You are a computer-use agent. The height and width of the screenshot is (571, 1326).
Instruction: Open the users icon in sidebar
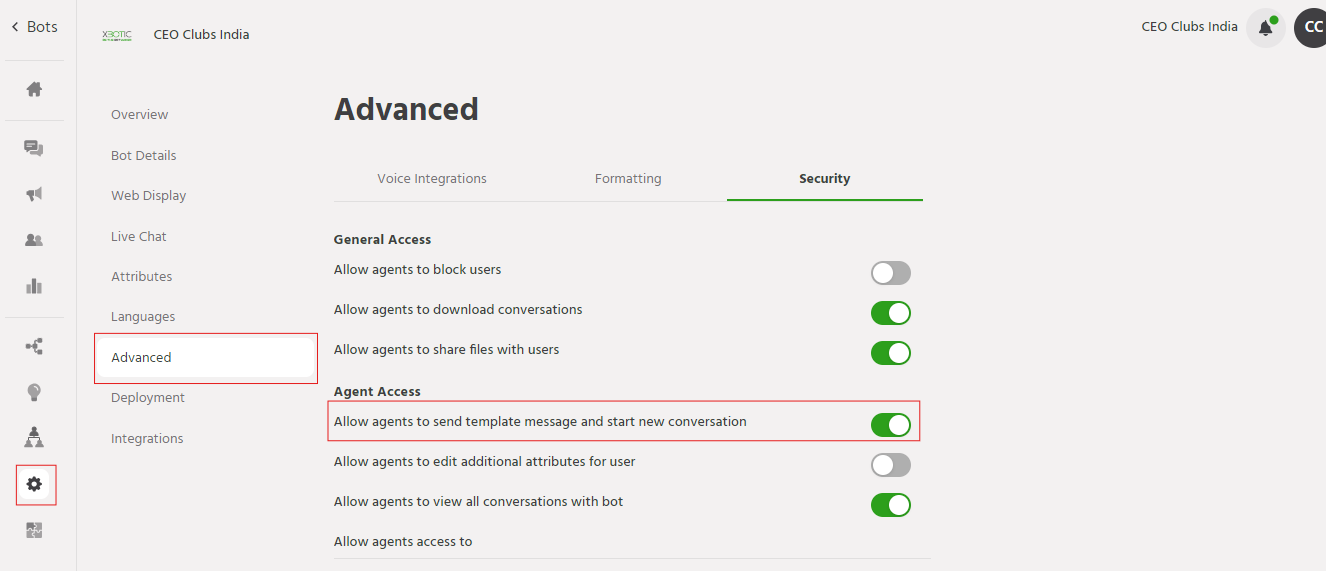point(34,240)
